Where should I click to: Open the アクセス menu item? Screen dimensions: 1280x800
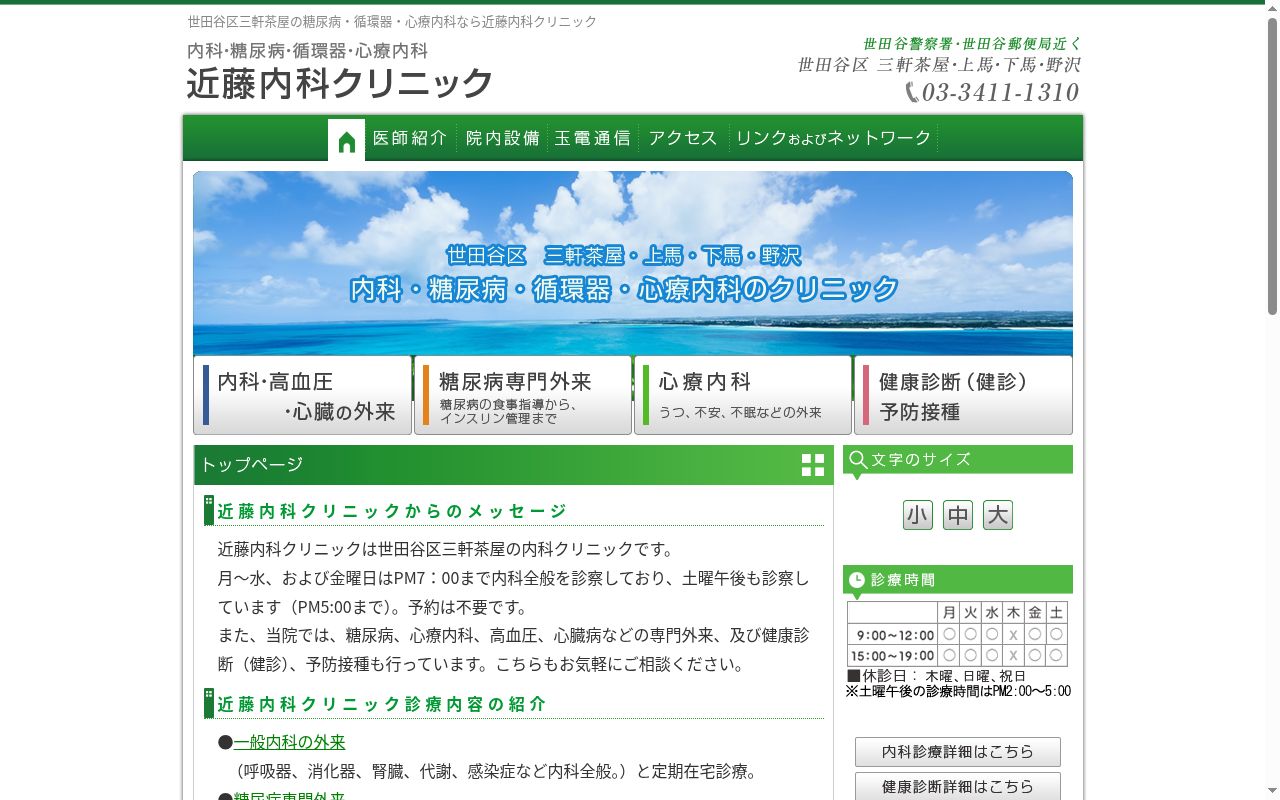pyautogui.click(x=683, y=138)
